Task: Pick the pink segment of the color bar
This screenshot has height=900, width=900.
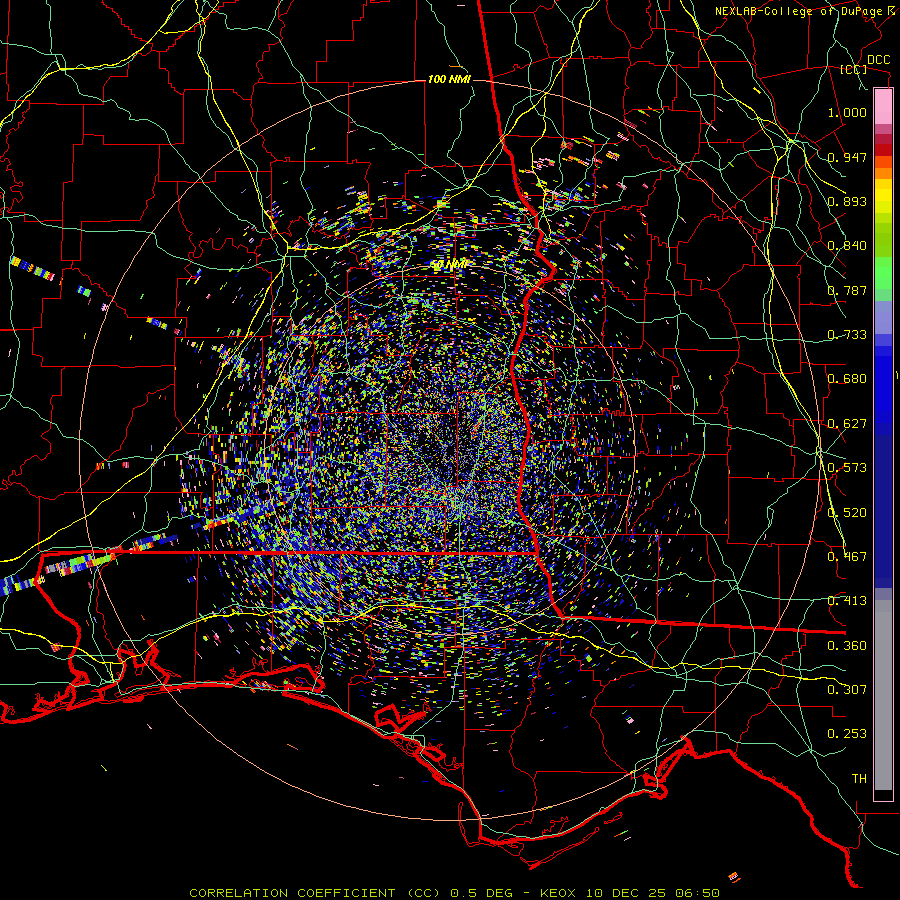Action: coord(883,107)
